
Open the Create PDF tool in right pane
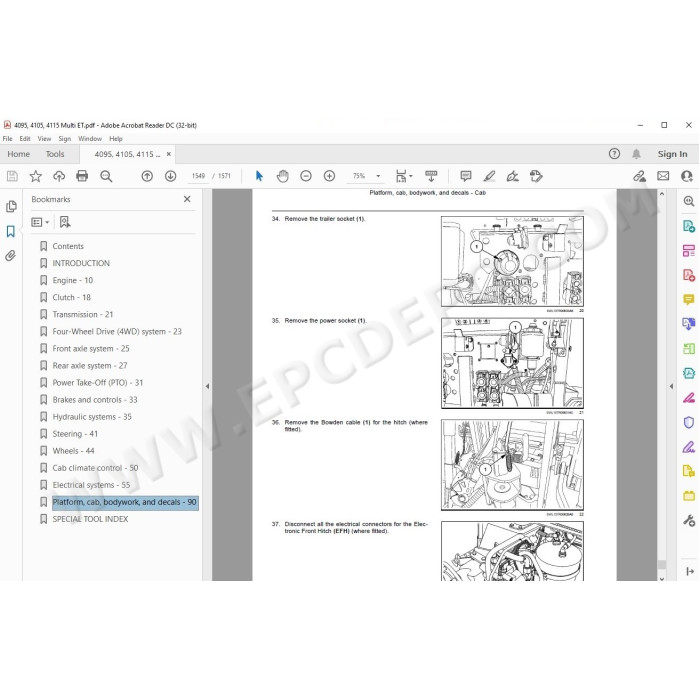click(688, 275)
